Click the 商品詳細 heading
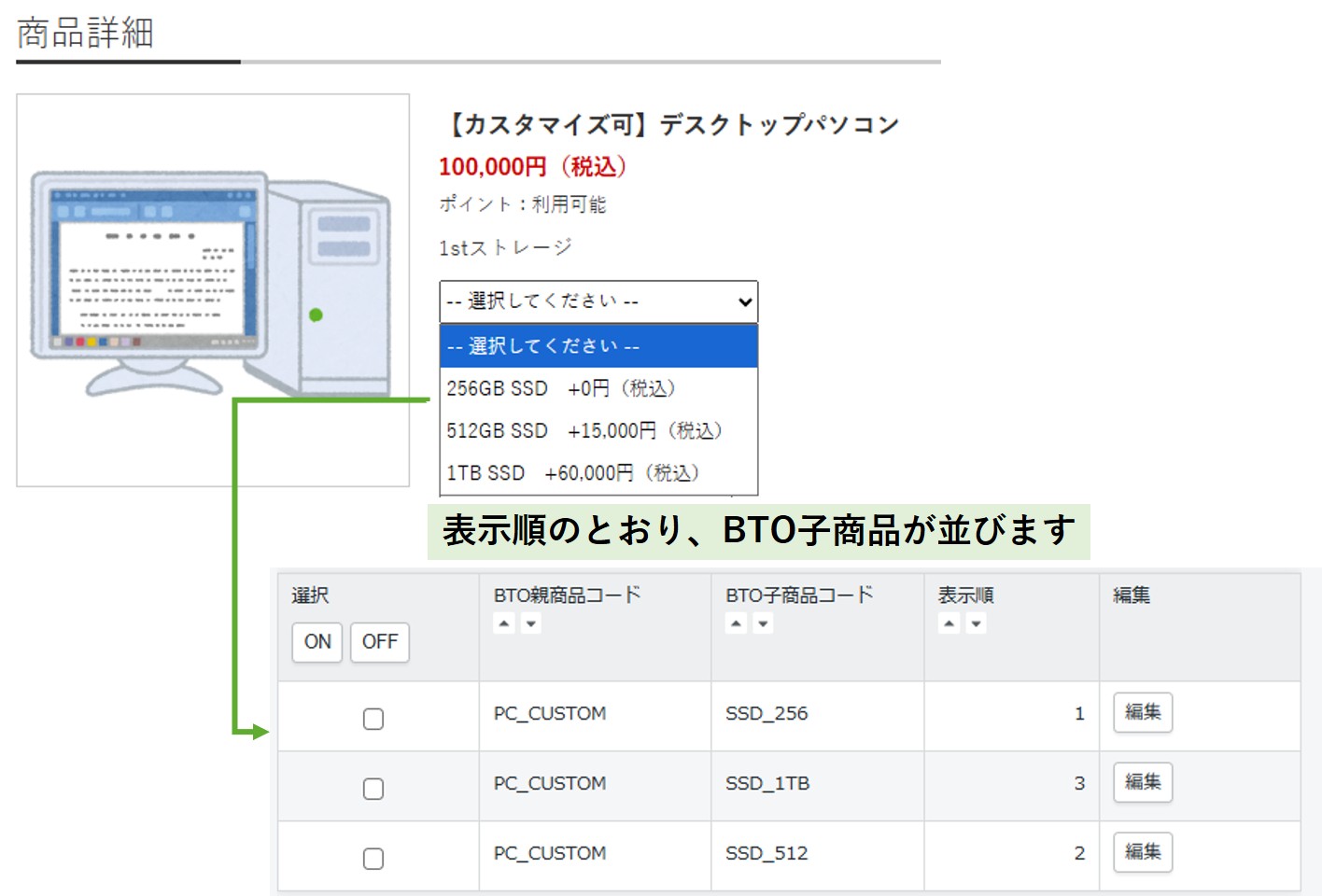The image size is (1322, 896). click(x=85, y=34)
